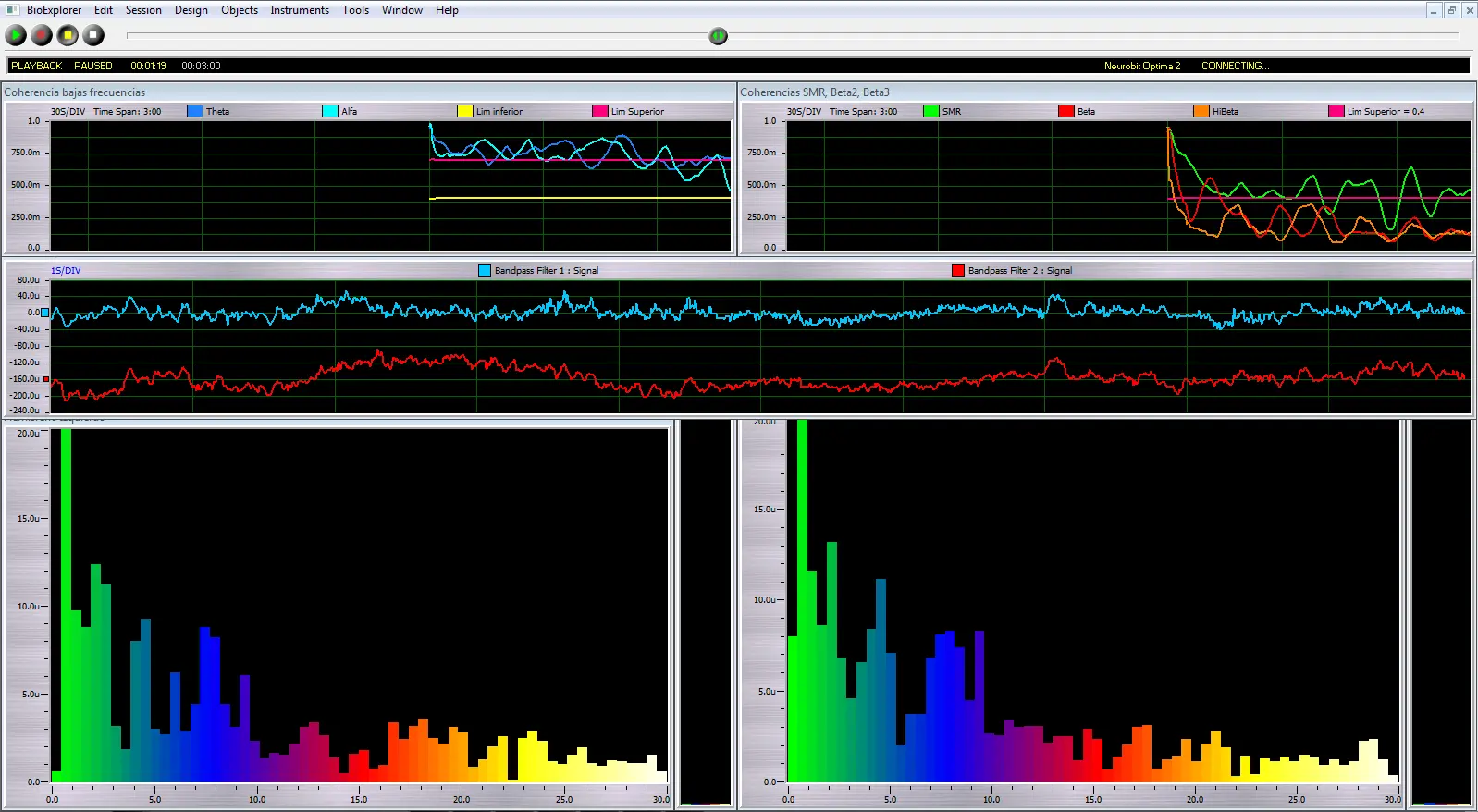The image size is (1478, 812).
Task: Open the BioExplorer menu
Action: tap(54, 10)
